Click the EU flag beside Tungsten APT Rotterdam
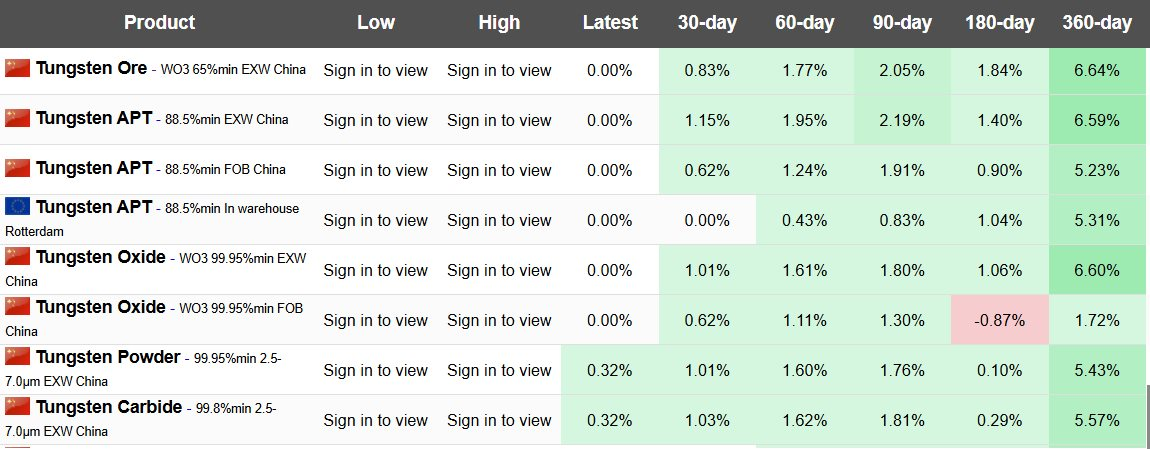Image resolution: width=1150 pixels, height=449 pixels. pos(18,207)
